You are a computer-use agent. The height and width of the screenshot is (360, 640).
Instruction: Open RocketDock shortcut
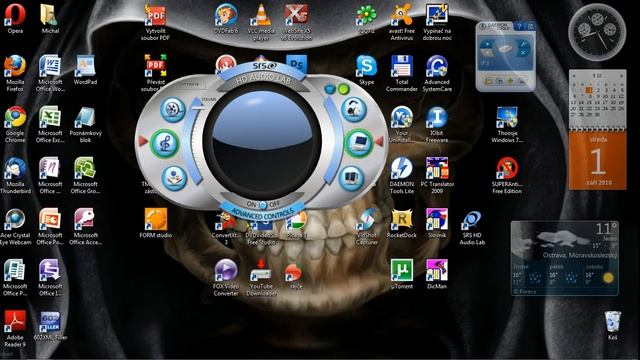402,223
